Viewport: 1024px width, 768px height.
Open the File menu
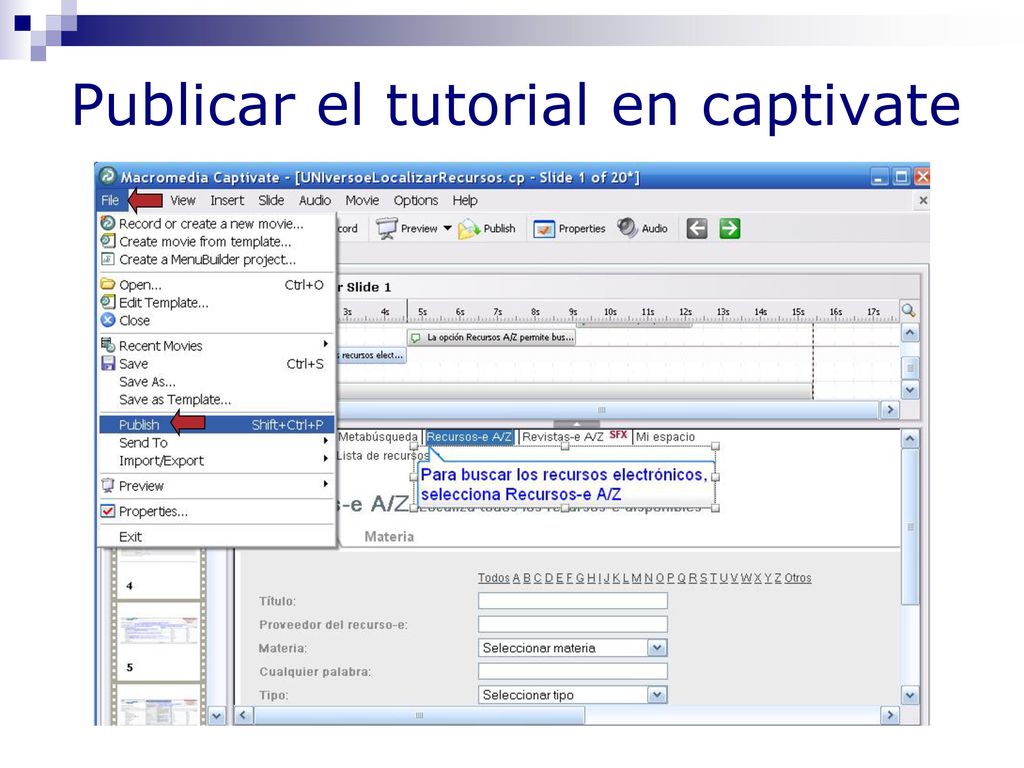click(x=110, y=200)
